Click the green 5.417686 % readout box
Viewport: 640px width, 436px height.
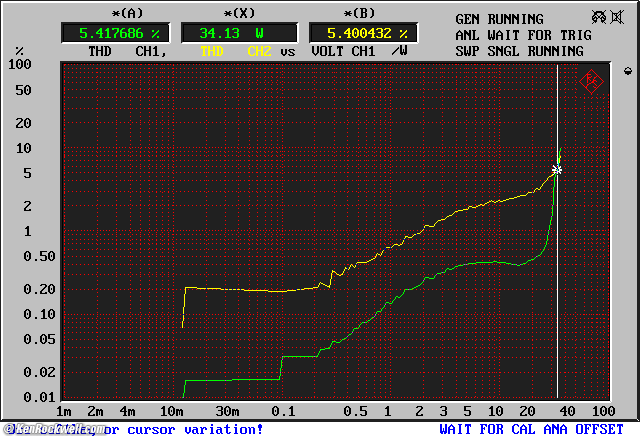(116, 33)
